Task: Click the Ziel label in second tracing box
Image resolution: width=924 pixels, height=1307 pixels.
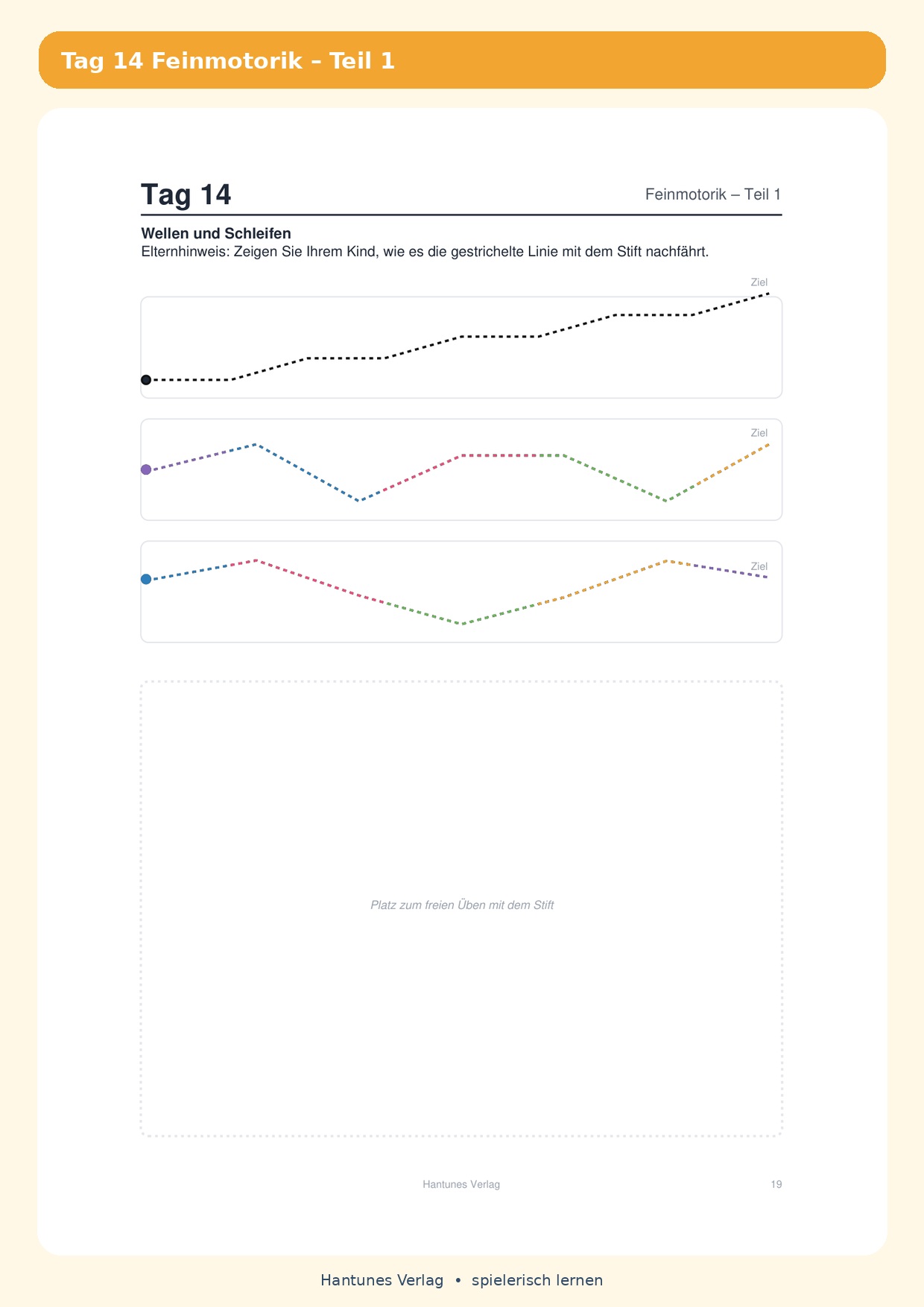Action: point(759,433)
